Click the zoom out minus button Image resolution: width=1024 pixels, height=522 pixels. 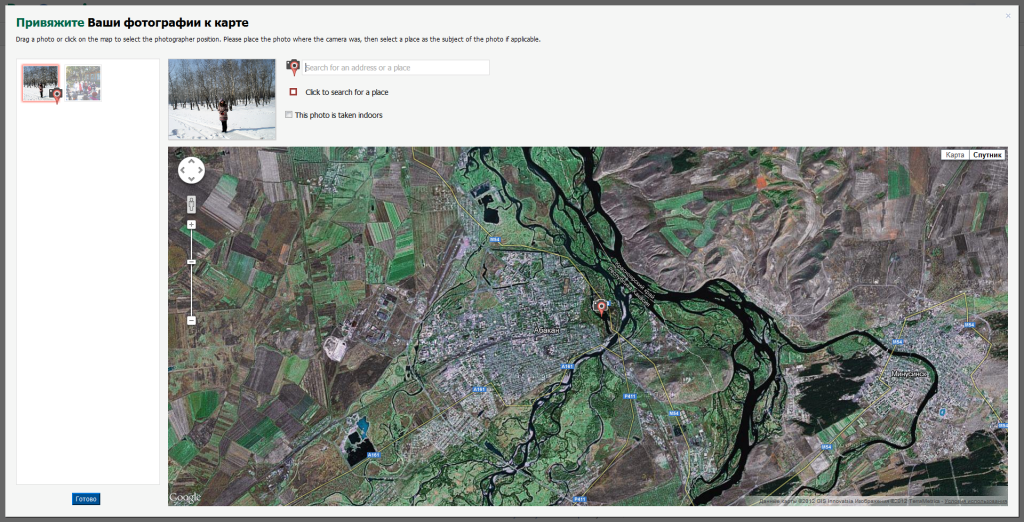coord(191,320)
